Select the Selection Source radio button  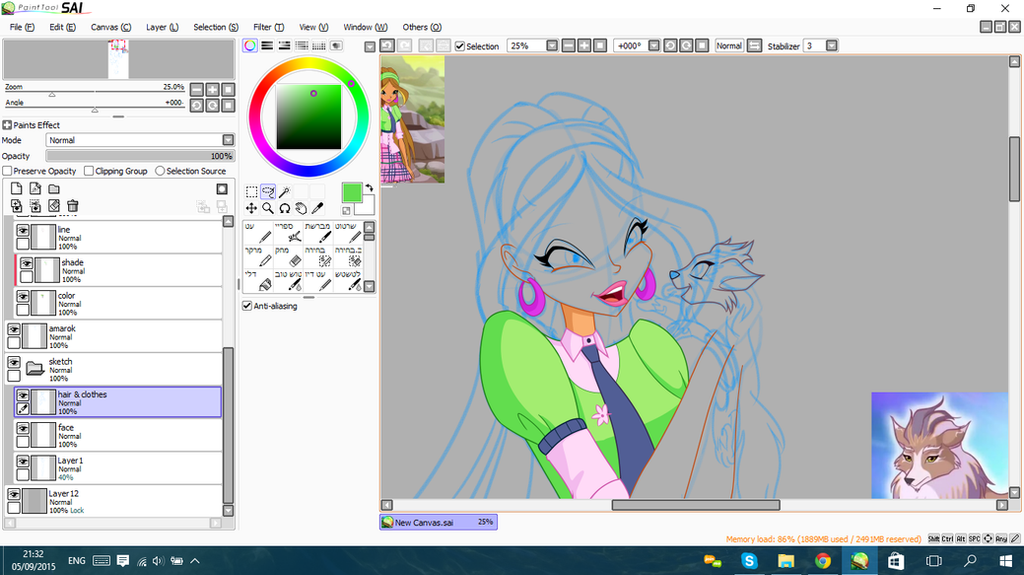pos(160,171)
